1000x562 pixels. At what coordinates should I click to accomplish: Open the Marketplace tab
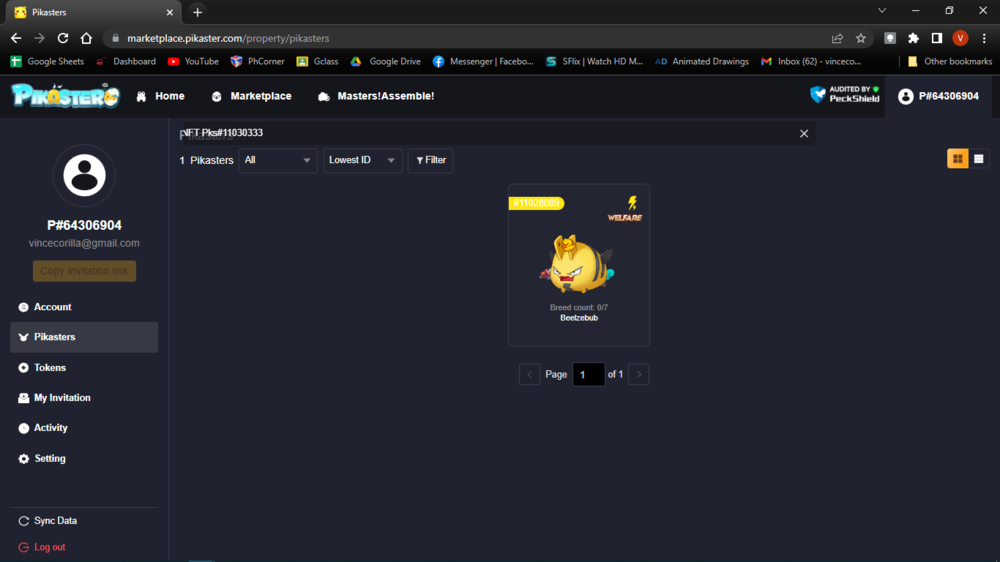[251, 96]
